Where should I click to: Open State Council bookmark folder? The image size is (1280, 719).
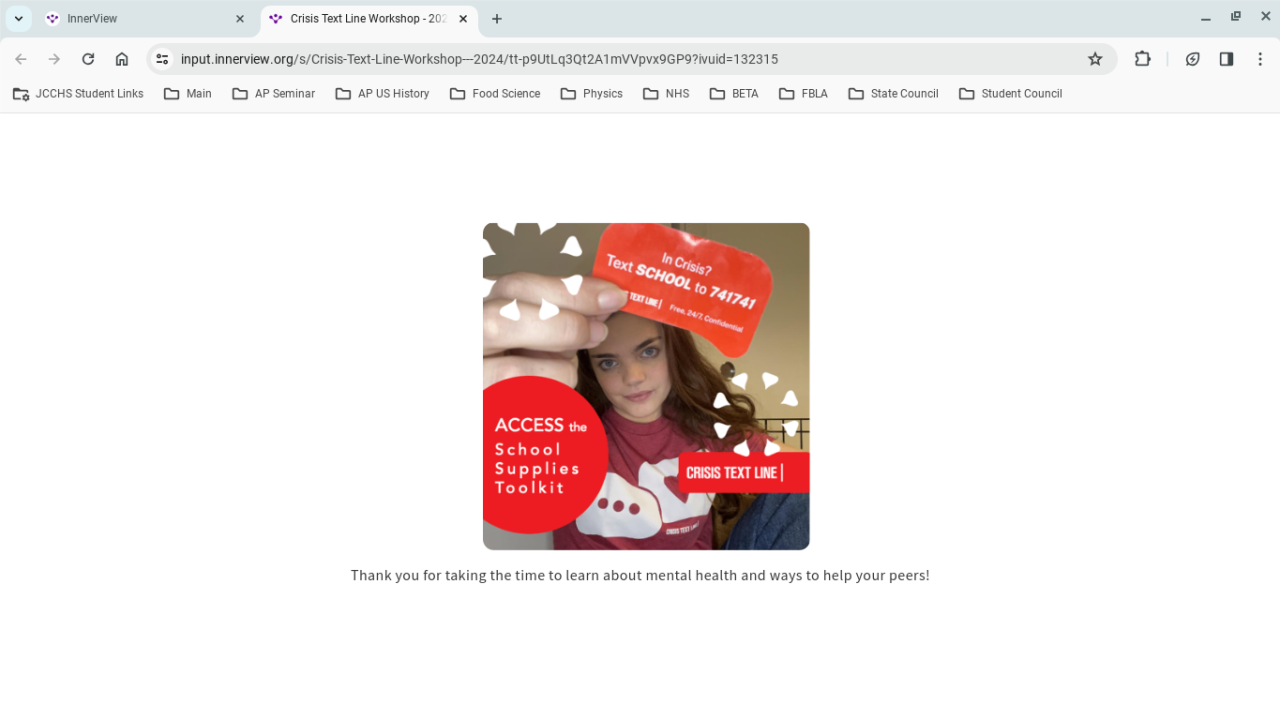click(x=893, y=94)
